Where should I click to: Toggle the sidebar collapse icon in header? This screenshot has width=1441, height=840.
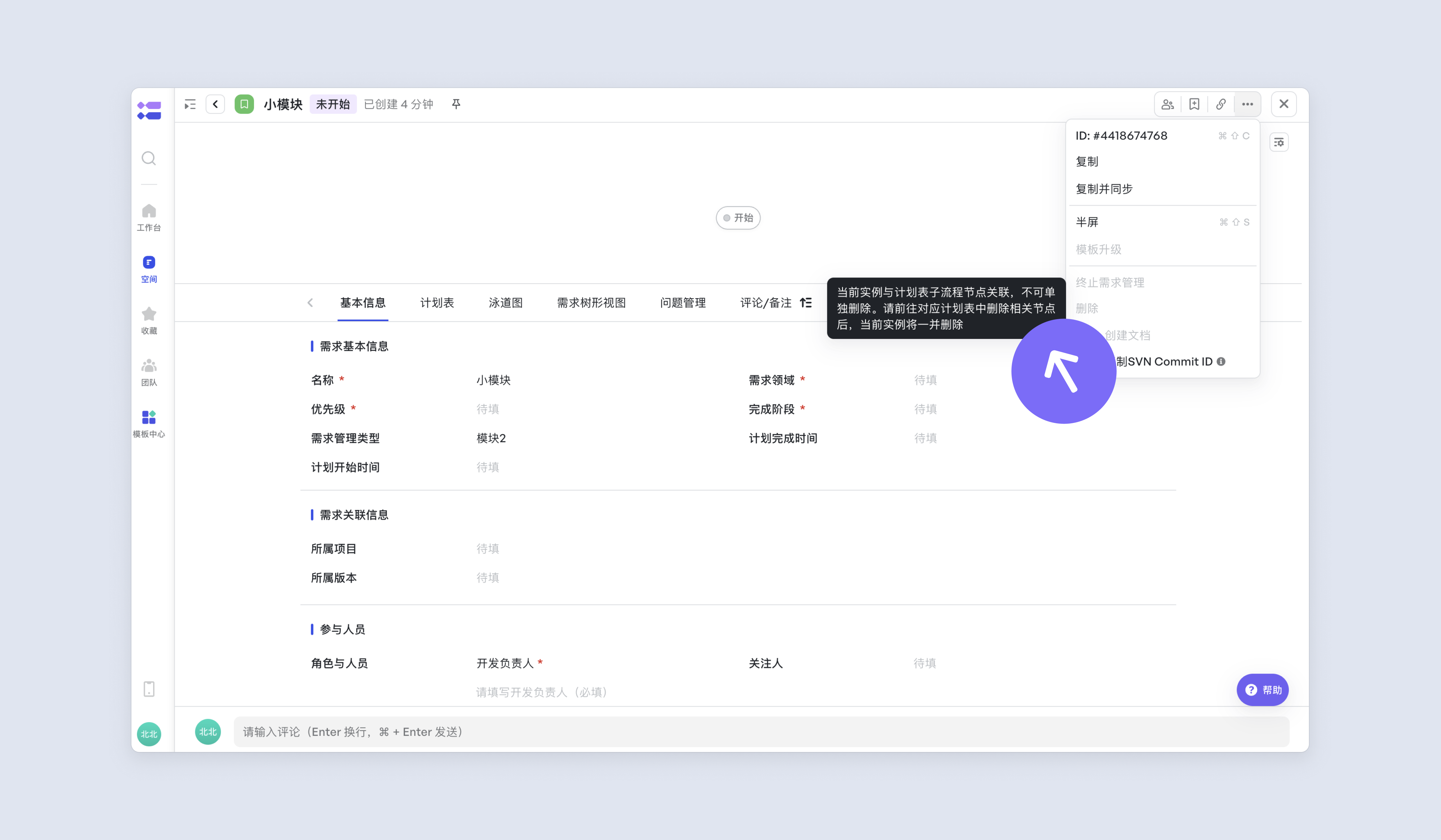(190, 104)
